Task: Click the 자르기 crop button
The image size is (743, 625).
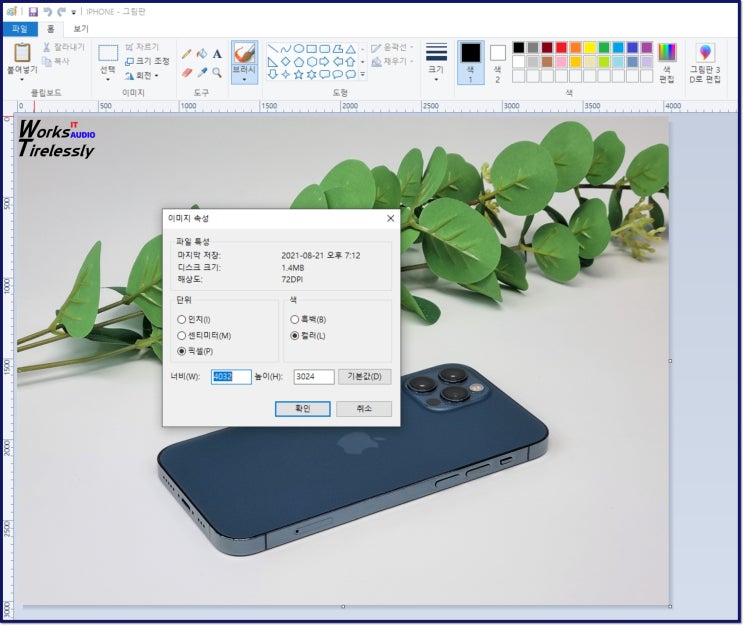Action: point(142,47)
